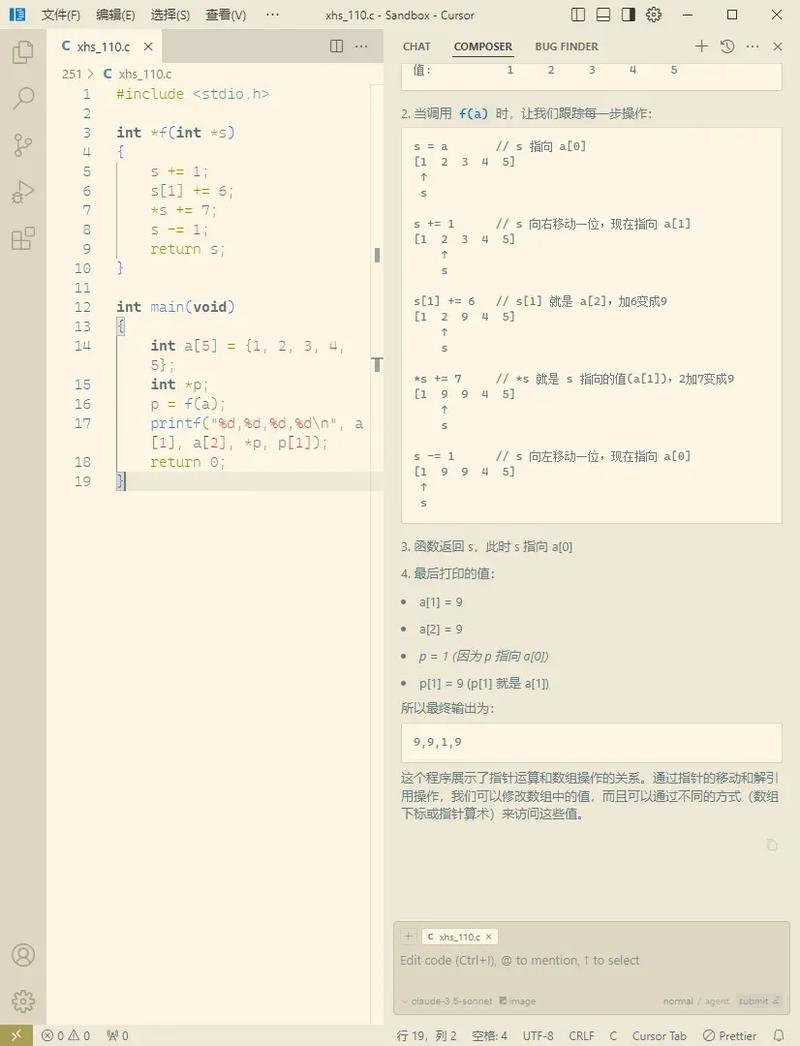This screenshot has width=800, height=1046.
Task: Open the Explorer view in activity bar
Action: coord(23,51)
